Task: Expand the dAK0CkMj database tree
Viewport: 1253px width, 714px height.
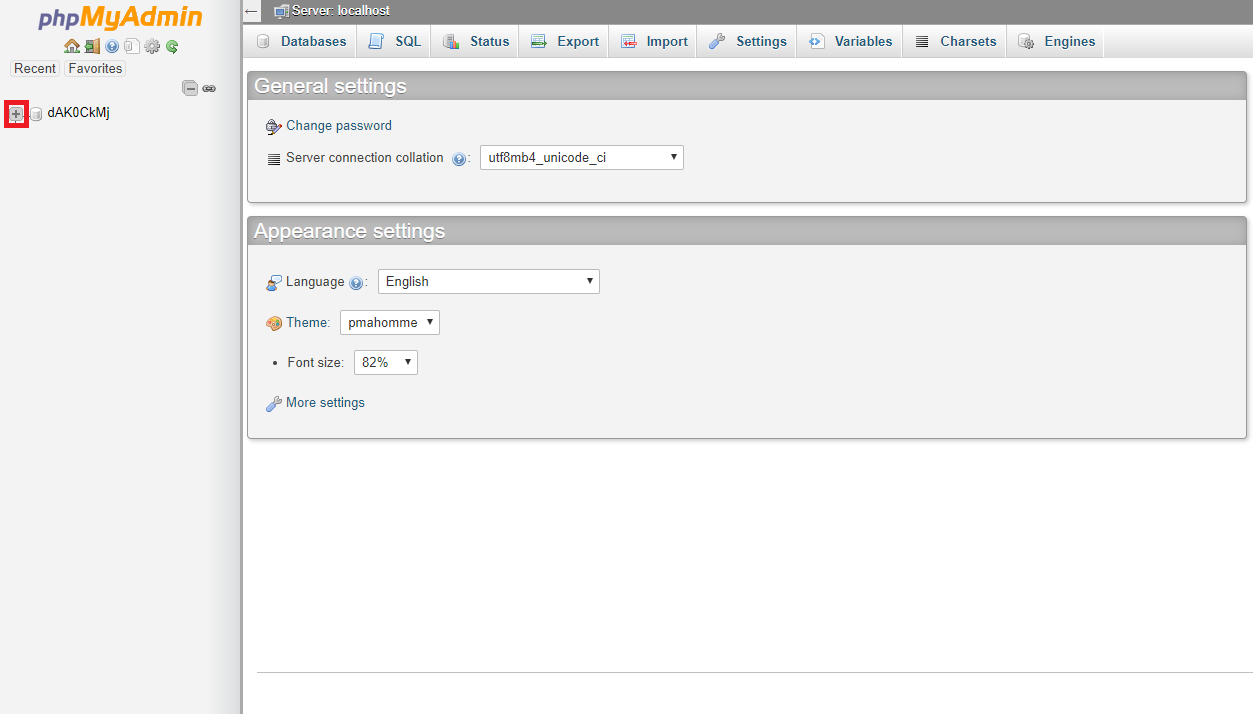Action: pyautogui.click(x=16, y=114)
